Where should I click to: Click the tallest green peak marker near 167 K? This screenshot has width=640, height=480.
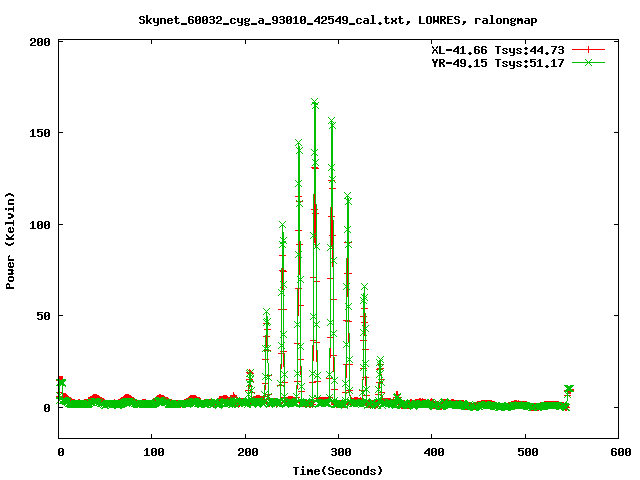pyautogui.click(x=315, y=102)
